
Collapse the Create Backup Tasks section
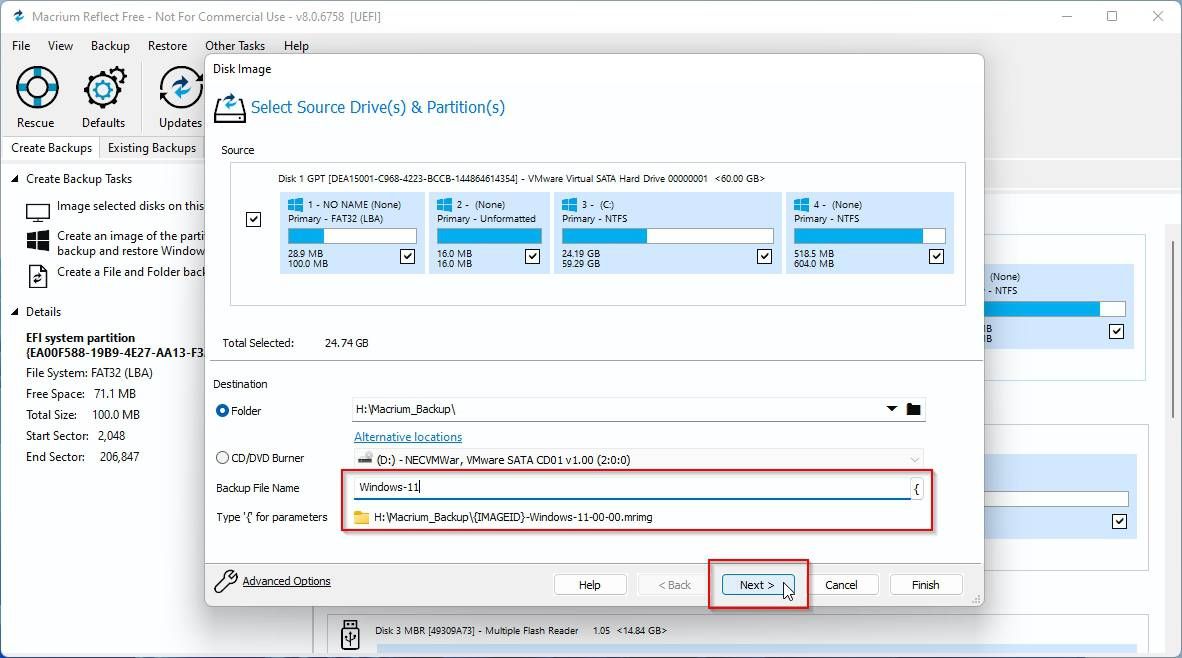pyautogui.click(x=14, y=179)
